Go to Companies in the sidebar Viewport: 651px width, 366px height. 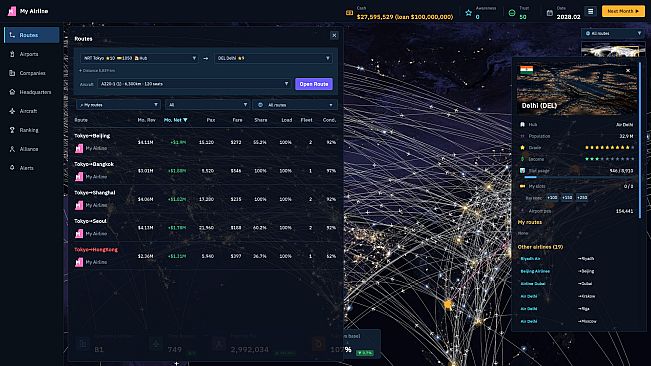pyautogui.click(x=32, y=73)
